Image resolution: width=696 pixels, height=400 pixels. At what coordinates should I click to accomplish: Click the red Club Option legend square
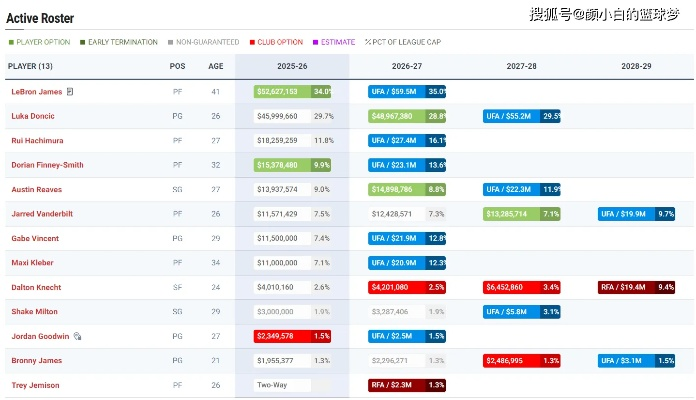[x=252, y=42]
